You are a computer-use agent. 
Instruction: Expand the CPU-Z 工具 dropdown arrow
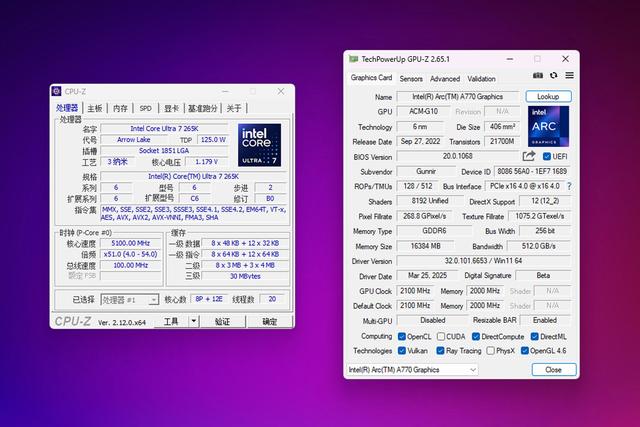[192, 322]
